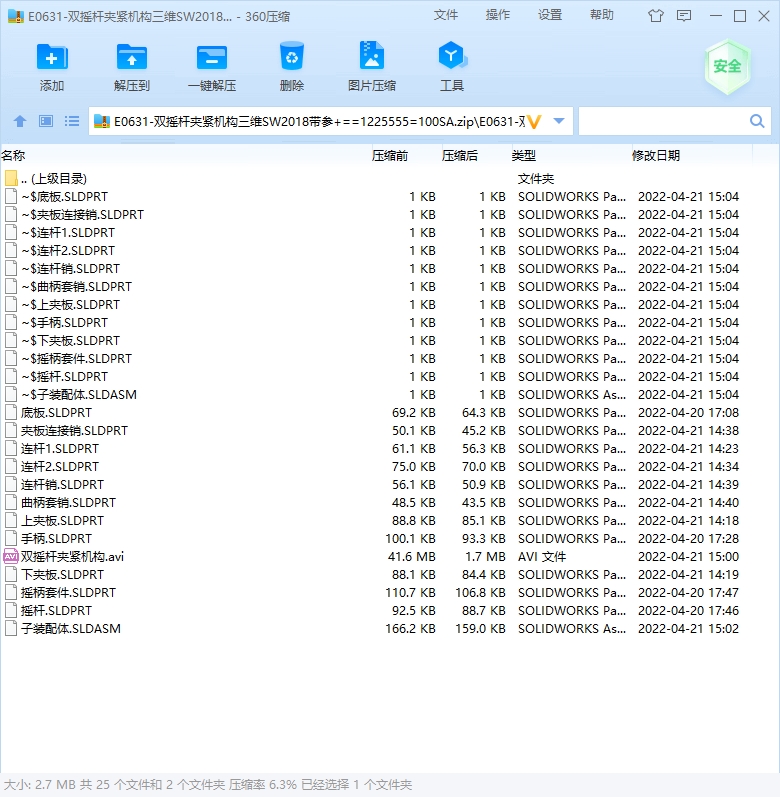This screenshot has width=780, height=797.
Task: Open the 操作 menu
Action: point(497,15)
